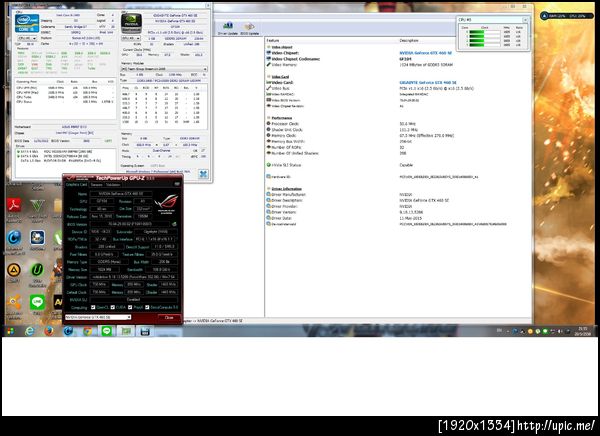Collapse the Driver Information section header
The height and width of the screenshot is (436, 600).
286,189
